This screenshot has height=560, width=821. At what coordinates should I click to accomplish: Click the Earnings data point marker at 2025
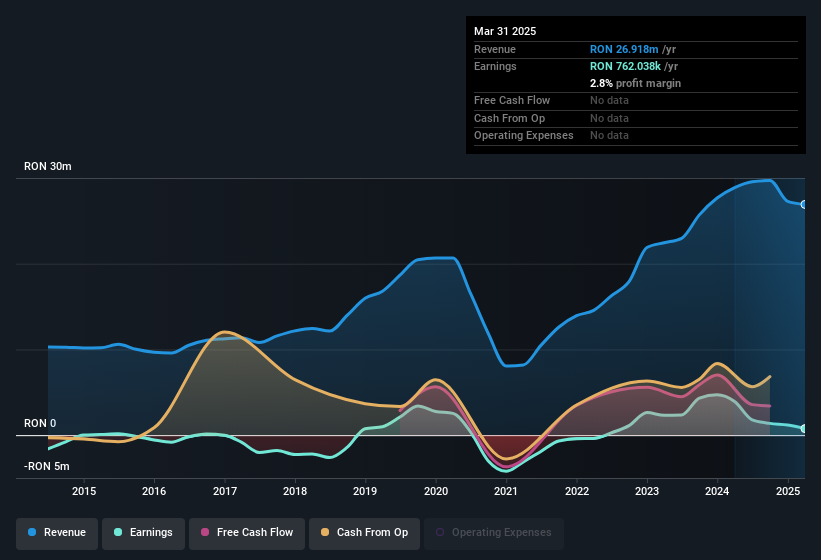coord(804,429)
